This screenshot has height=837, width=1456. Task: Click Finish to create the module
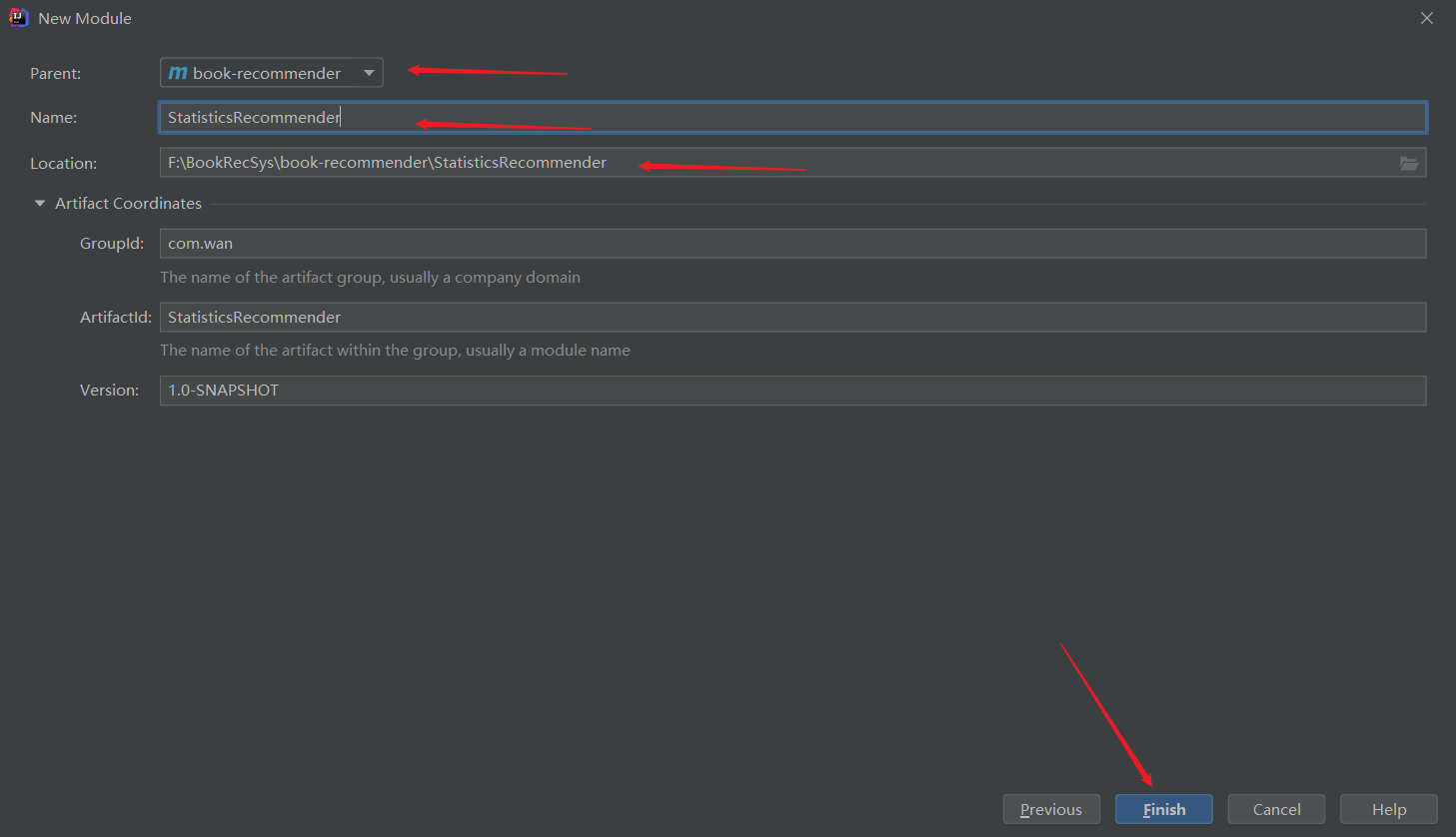pos(1164,809)
